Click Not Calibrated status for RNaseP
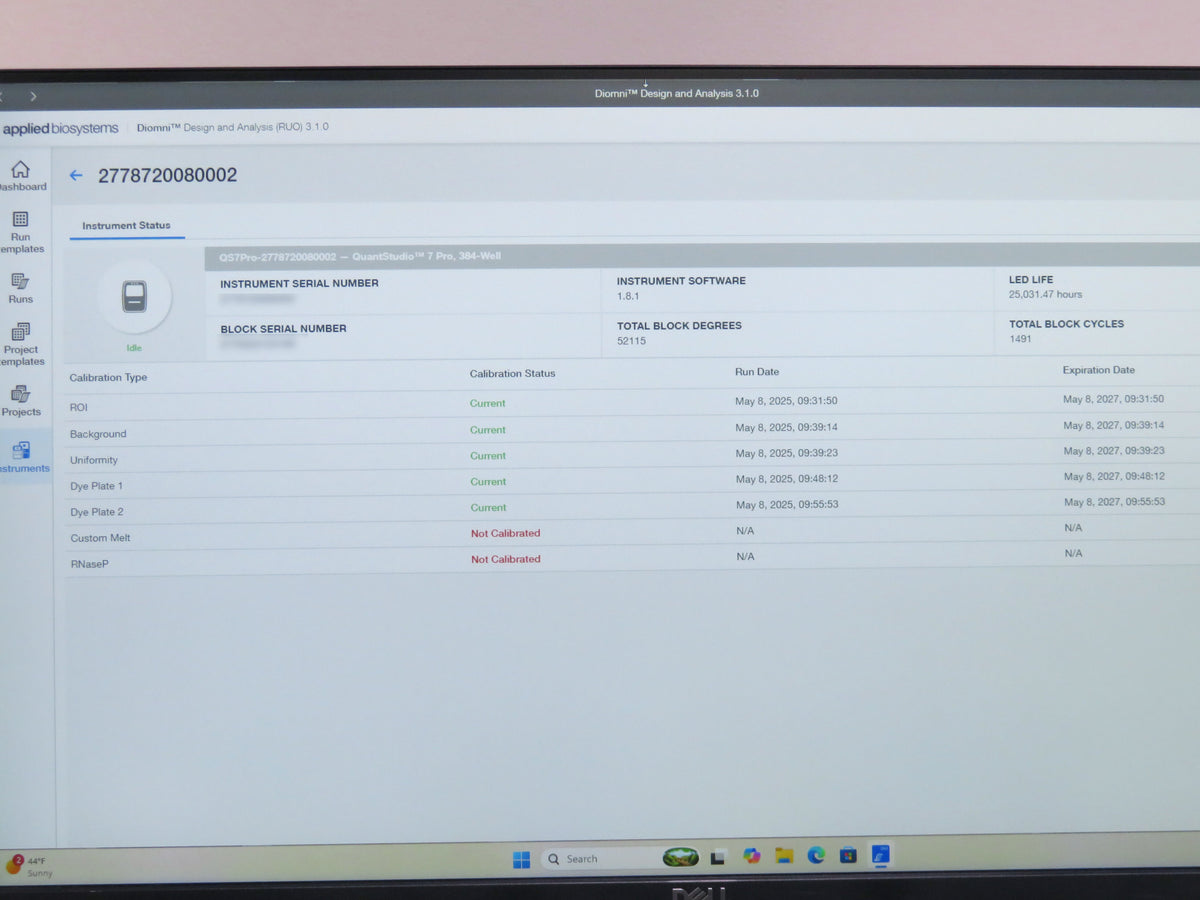Image resolution: width=1200 pixels, height=900 pixels. click(506, 560)
